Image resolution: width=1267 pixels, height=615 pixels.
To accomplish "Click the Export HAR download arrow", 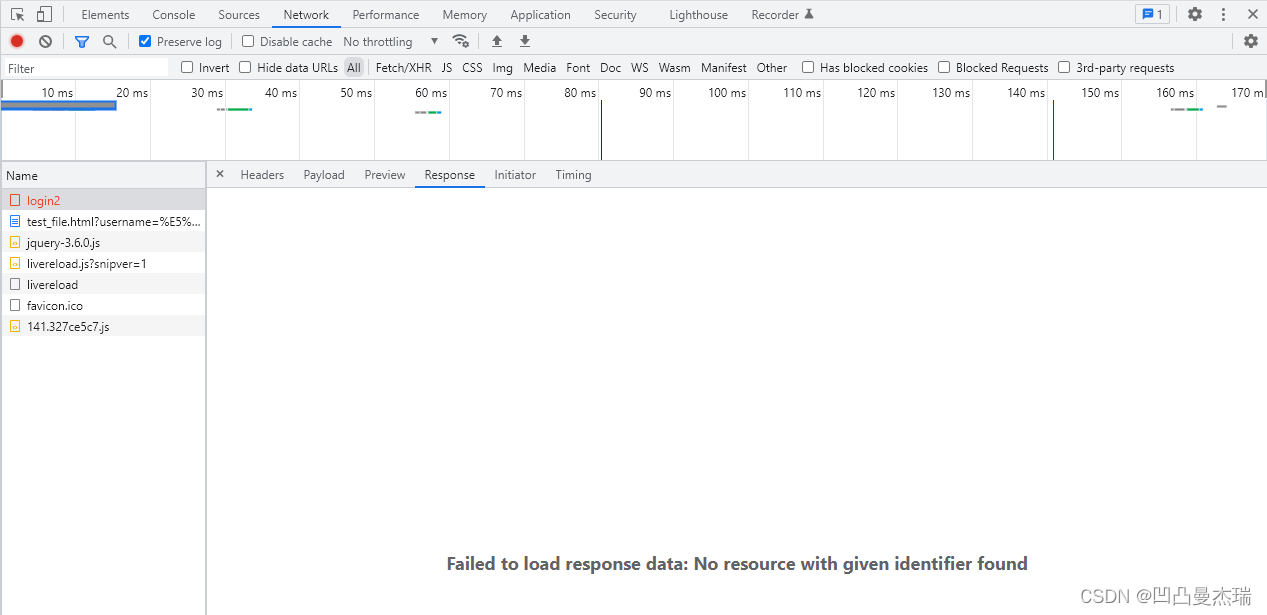I will (x=525, y=42).
